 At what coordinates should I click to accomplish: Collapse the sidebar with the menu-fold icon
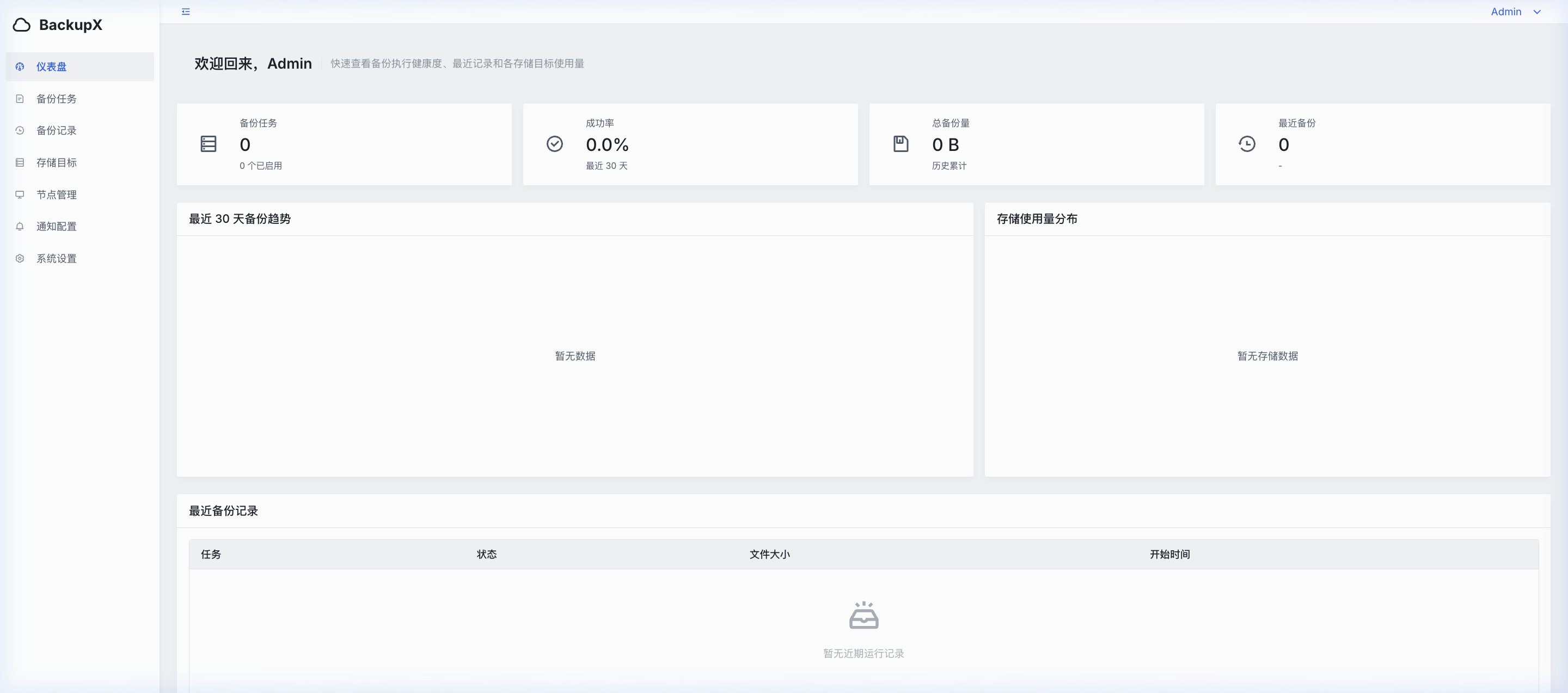[x=186, y=11]
